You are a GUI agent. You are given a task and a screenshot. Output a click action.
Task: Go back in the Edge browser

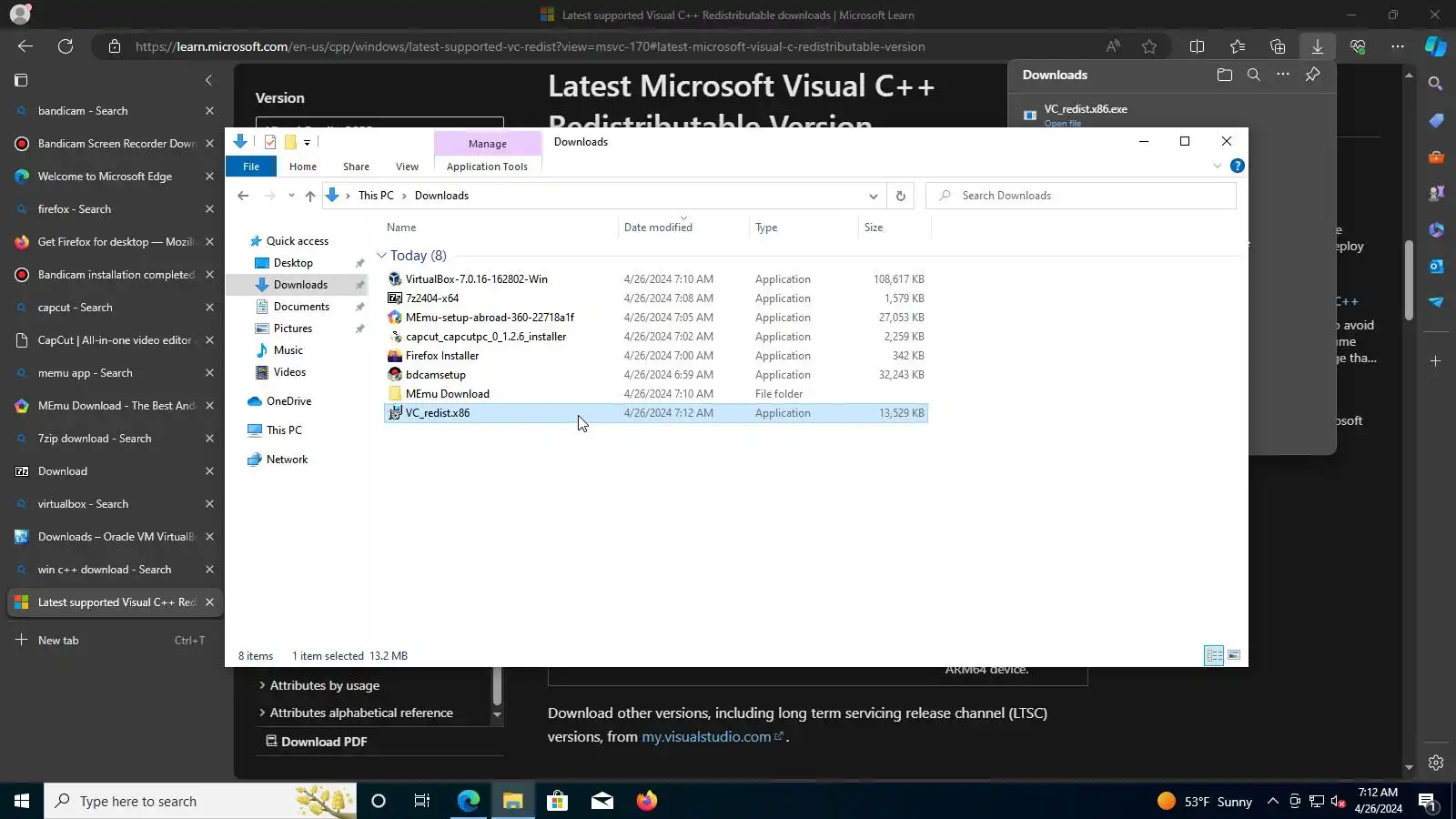coord(25,46)
